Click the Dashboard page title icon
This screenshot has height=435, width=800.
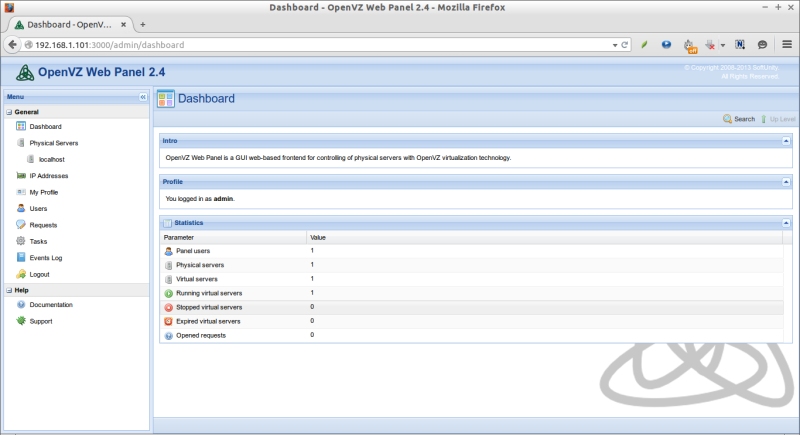166,98
